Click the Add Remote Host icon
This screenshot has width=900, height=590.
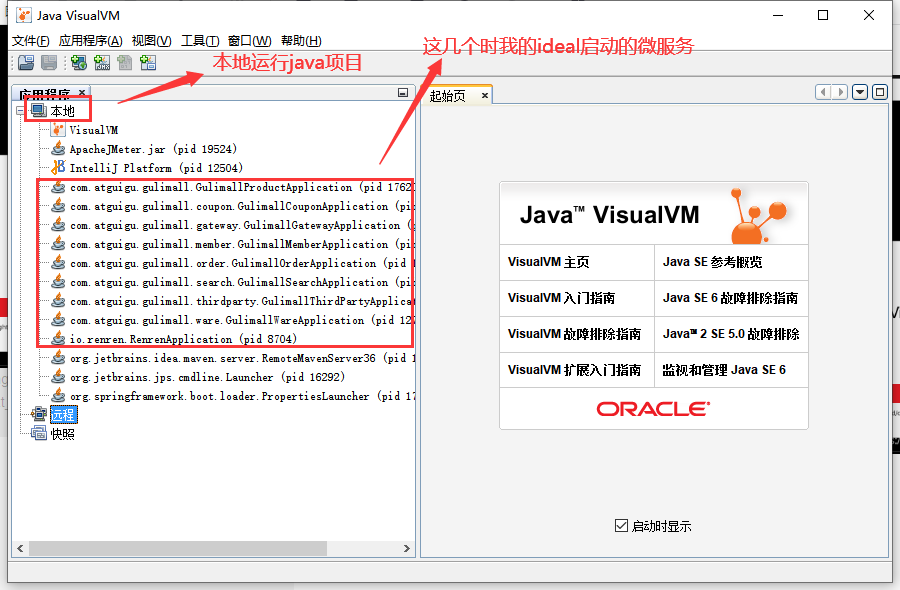pyautogui.click(x=78, y=62)
